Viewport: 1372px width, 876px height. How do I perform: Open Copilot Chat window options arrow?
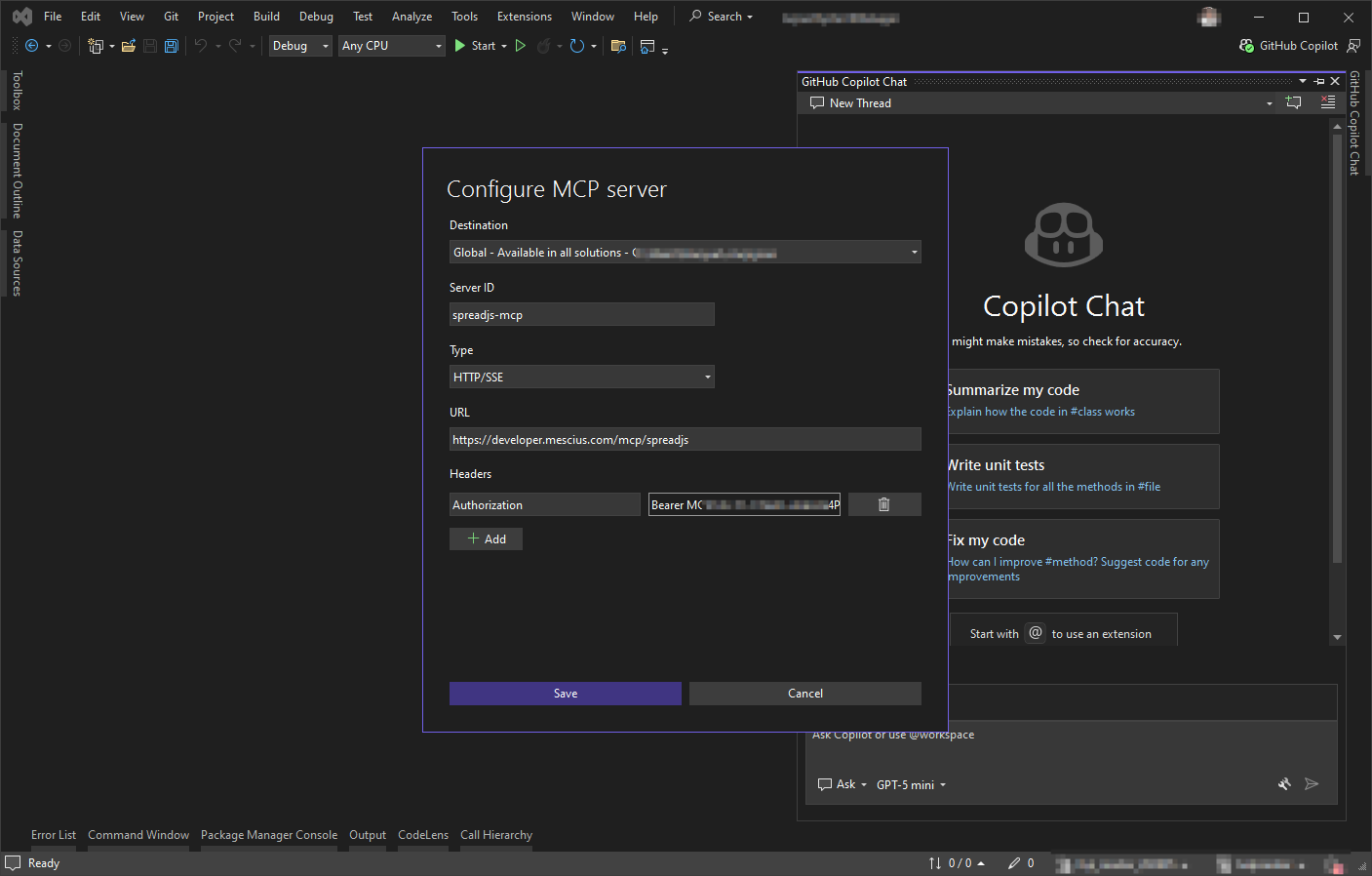point(1303,82)
